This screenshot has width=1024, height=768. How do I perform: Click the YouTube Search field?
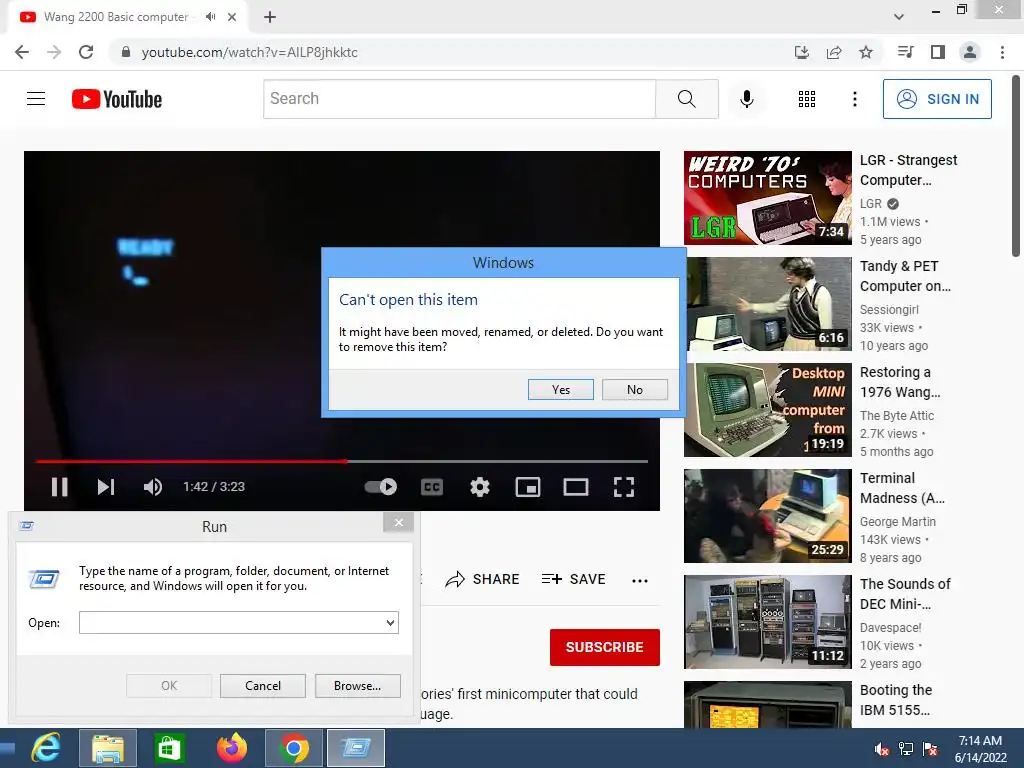[x=459, y=99]
